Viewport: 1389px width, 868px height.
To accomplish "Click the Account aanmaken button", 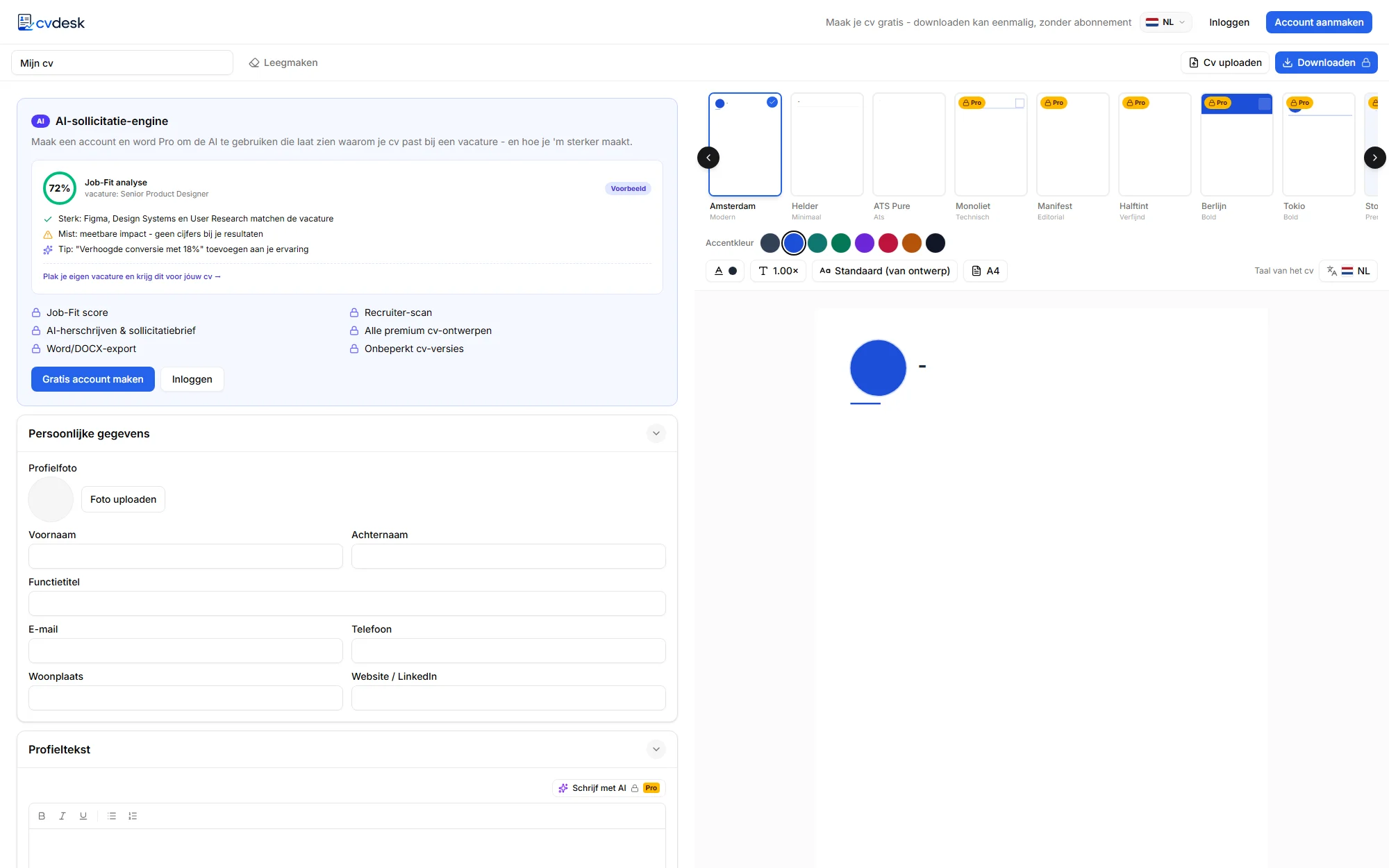I will pyautogui.click(x=1319, y=22).
